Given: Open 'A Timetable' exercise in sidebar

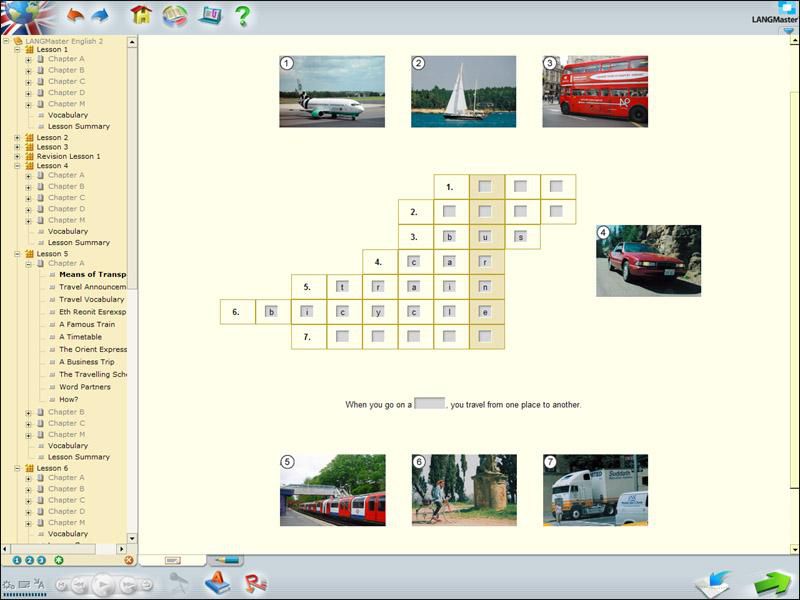Looking at the screenshot, I should point(80,337).
